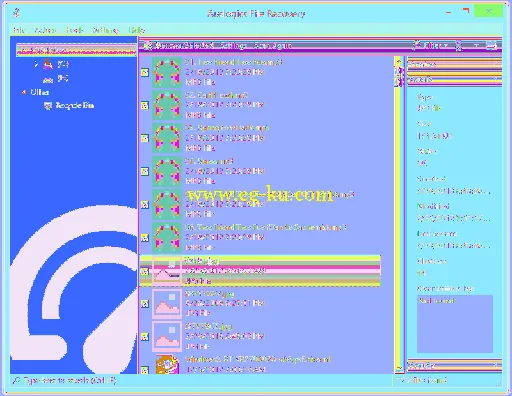The width and height of the screenshot is (512, 396).
Task: Click the Recycle Bin icon
Action: point(48,106)
